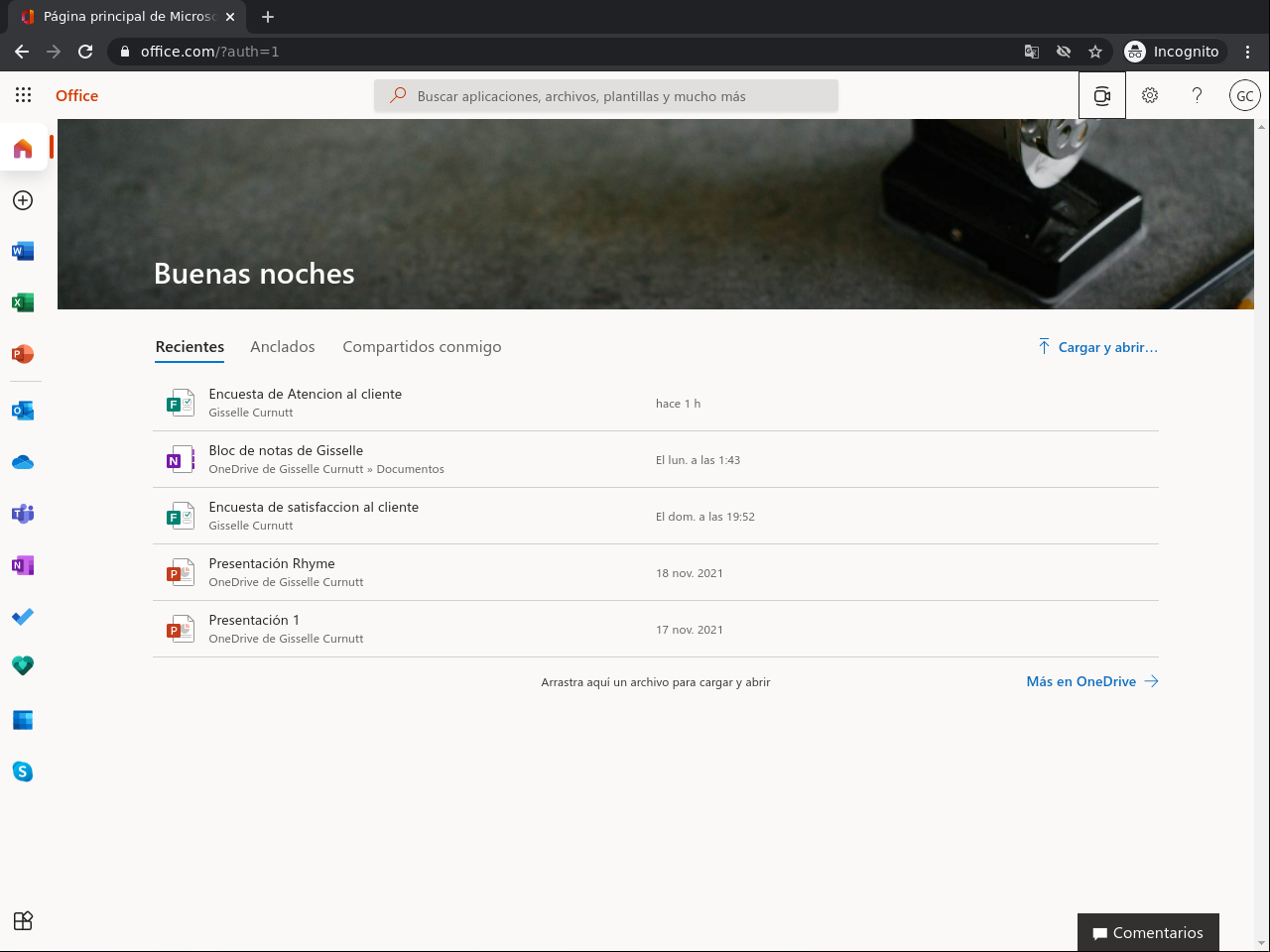The height and width of the screenshot is (952, 1270).
Task: Close the Página principal browser tab
Action: [230, 17]
